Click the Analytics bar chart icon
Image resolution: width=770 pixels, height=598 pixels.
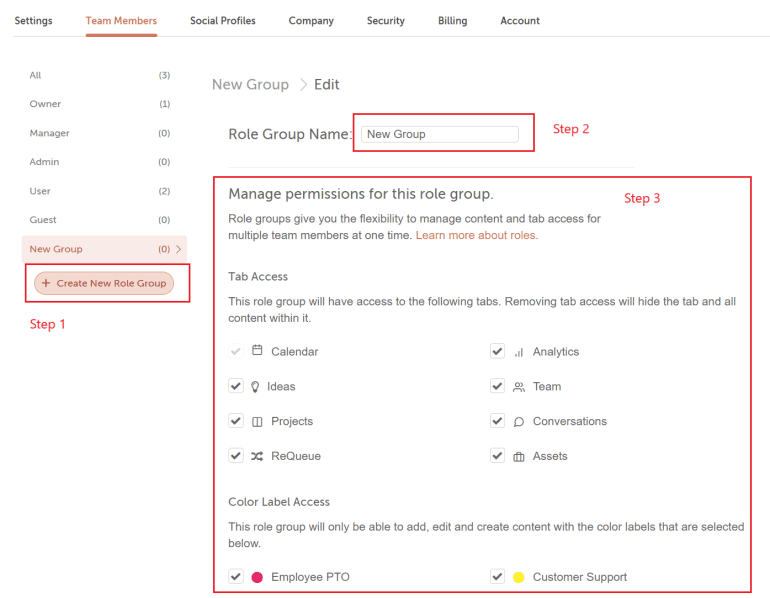(518, 352)
